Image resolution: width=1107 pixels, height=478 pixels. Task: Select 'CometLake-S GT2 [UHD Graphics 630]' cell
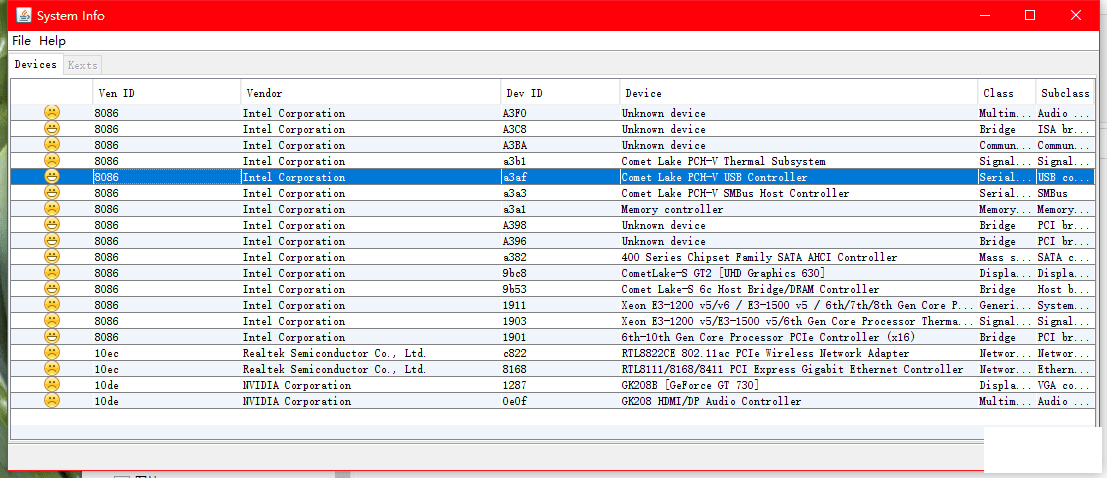[x=798, y=273]
